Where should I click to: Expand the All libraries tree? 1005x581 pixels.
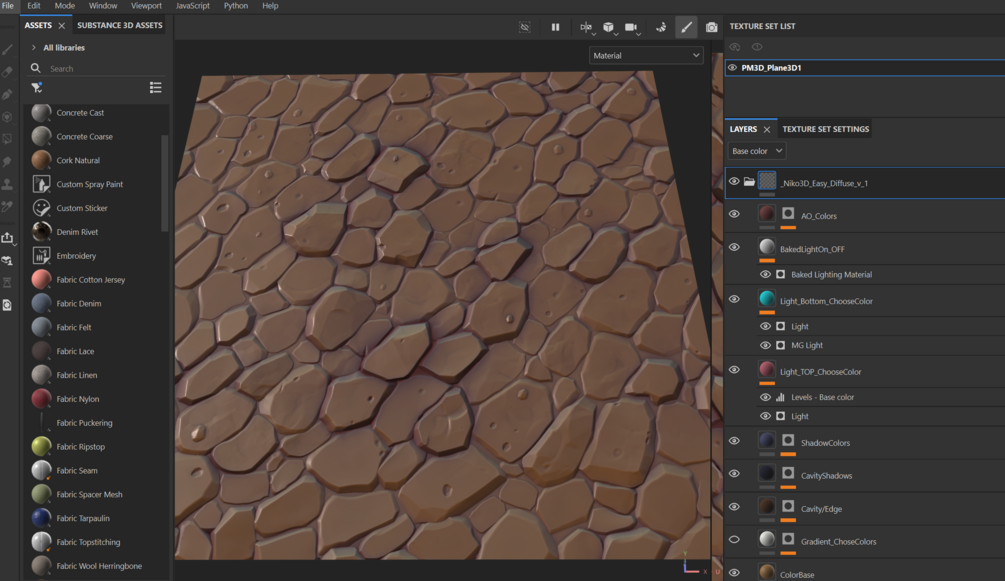pyautogui.click(x=34, y=48)
